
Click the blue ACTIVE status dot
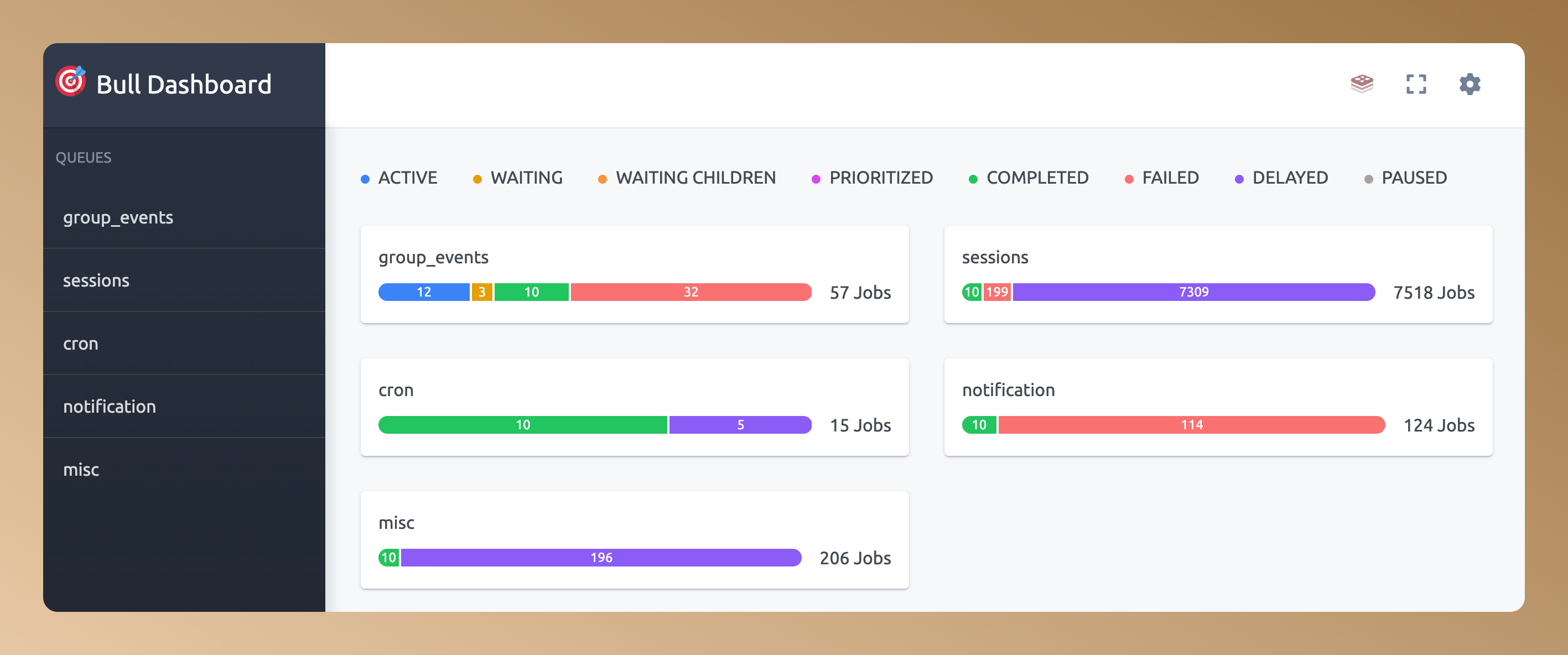pos(365,178)
